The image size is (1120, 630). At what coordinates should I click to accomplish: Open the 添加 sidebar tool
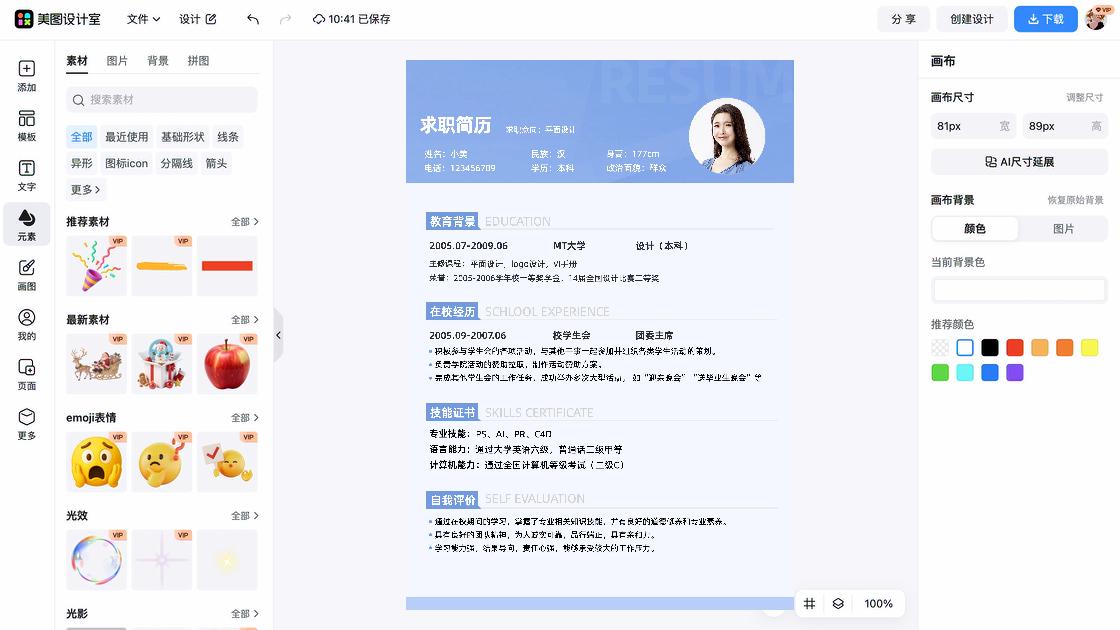pyautogui.click(x=26, y=76)
